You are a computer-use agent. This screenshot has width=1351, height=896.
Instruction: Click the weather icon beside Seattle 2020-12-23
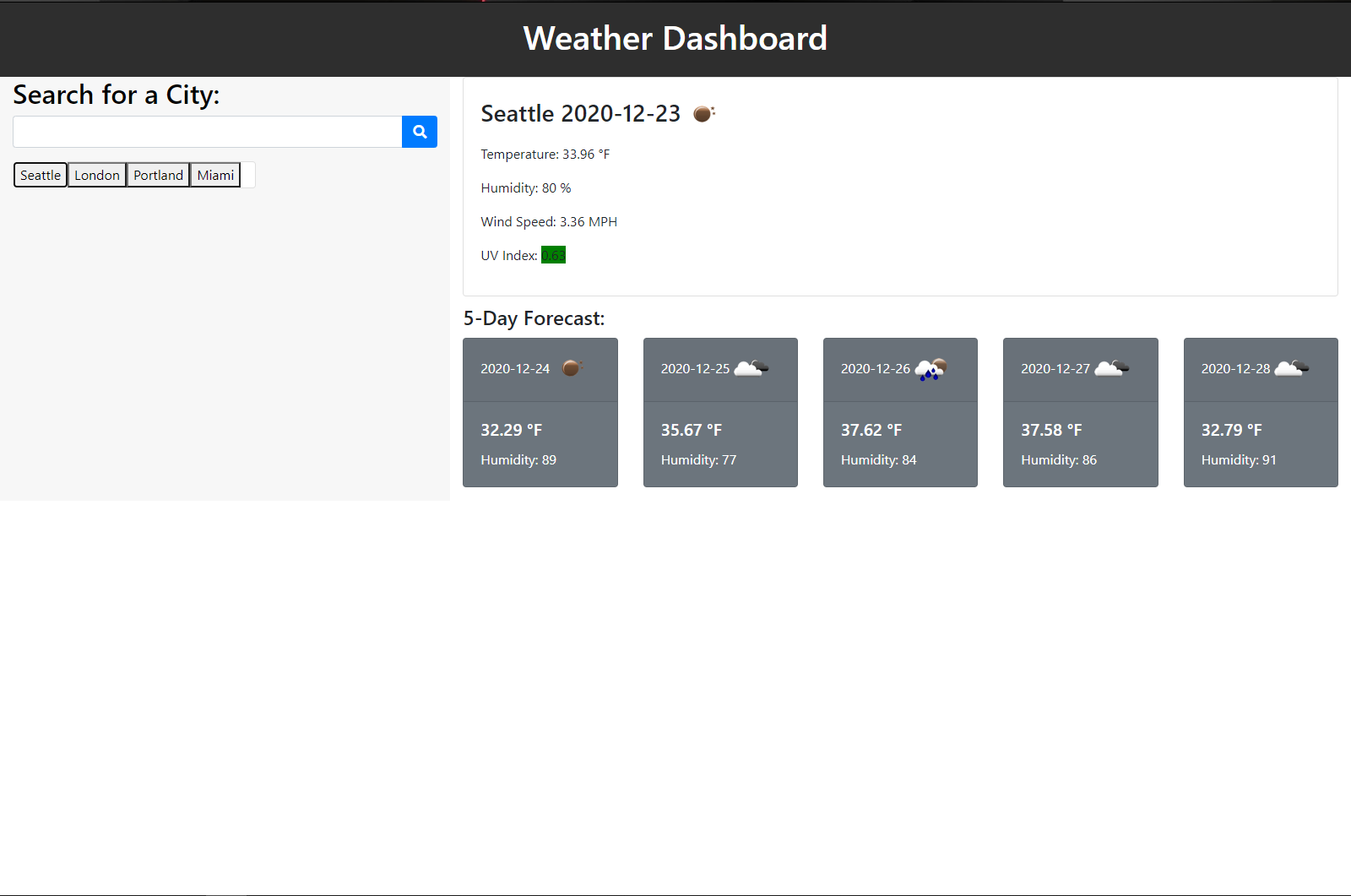pos(703,114)
